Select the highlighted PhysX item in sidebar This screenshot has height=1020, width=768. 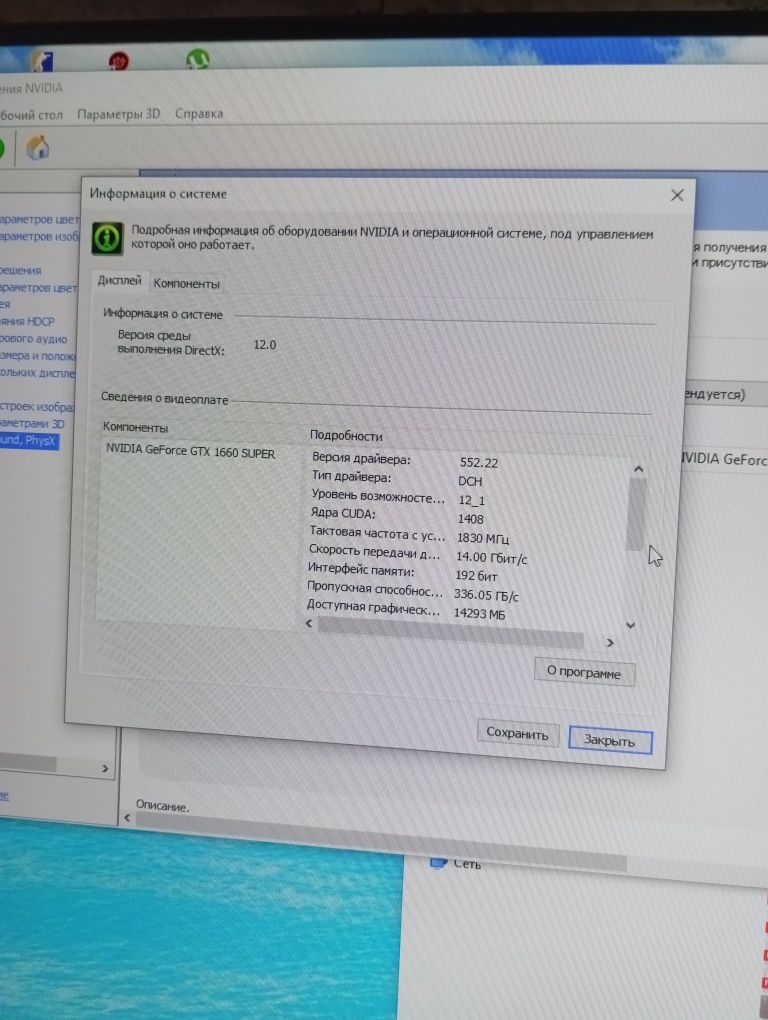[x=29, y=440]
